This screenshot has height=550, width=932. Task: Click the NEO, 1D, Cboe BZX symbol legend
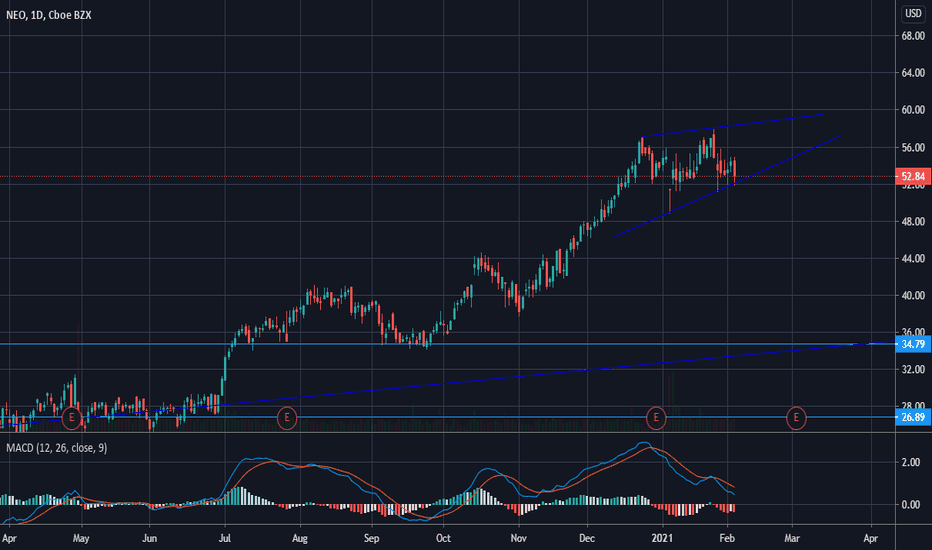pos(49,15)
